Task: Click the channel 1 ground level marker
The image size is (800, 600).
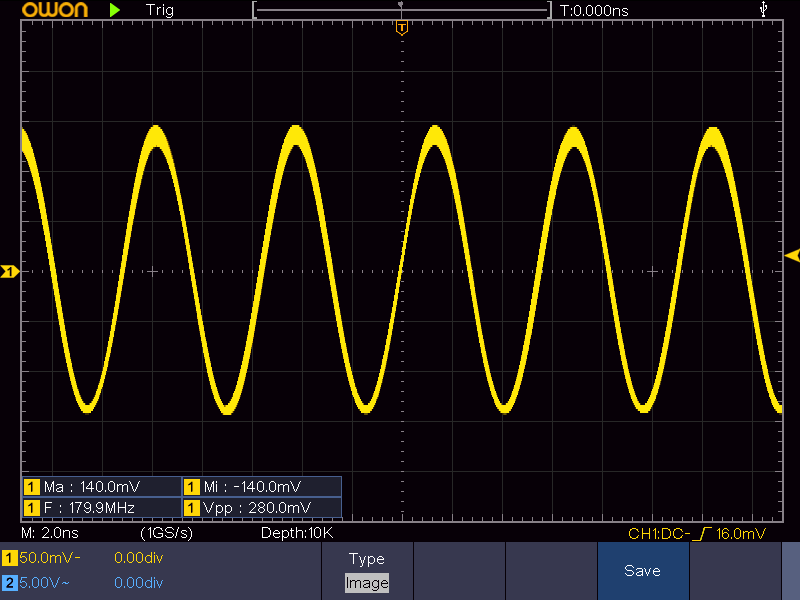Action: click(10, 271)
